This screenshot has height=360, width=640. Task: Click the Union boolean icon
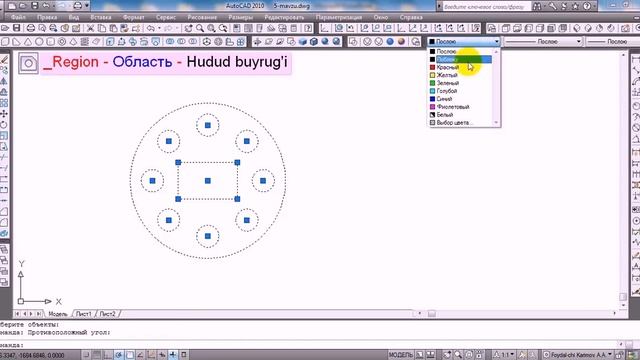click(170, 42)
